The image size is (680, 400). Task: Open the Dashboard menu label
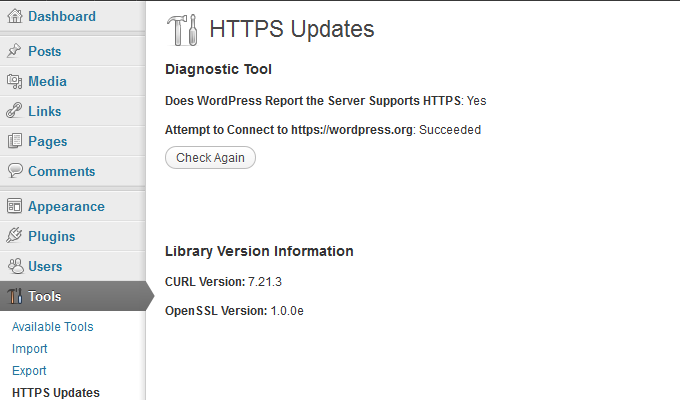(x=62, y=16)
